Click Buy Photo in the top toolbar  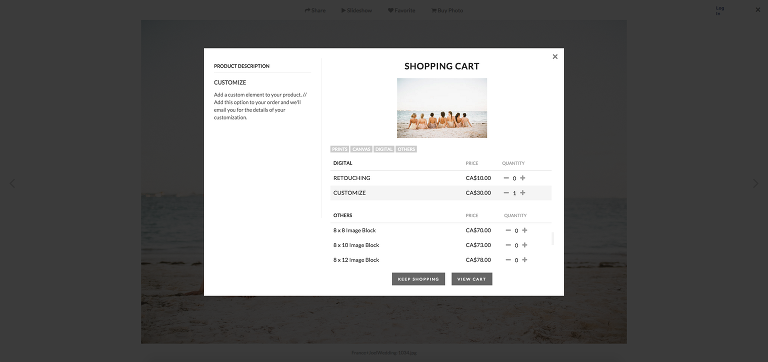click(447, 10)
